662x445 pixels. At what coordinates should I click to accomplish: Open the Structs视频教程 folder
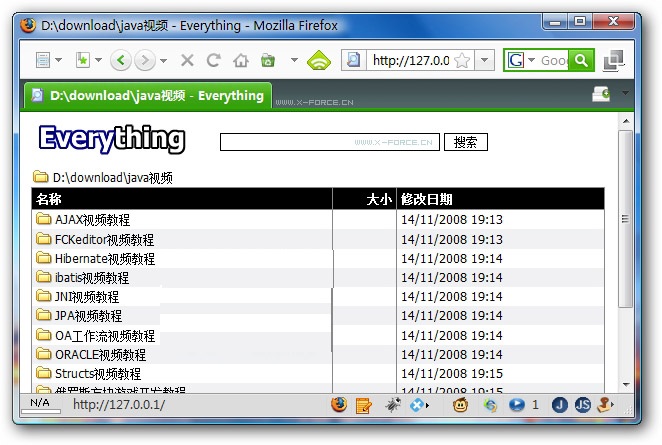click(98, 374)
